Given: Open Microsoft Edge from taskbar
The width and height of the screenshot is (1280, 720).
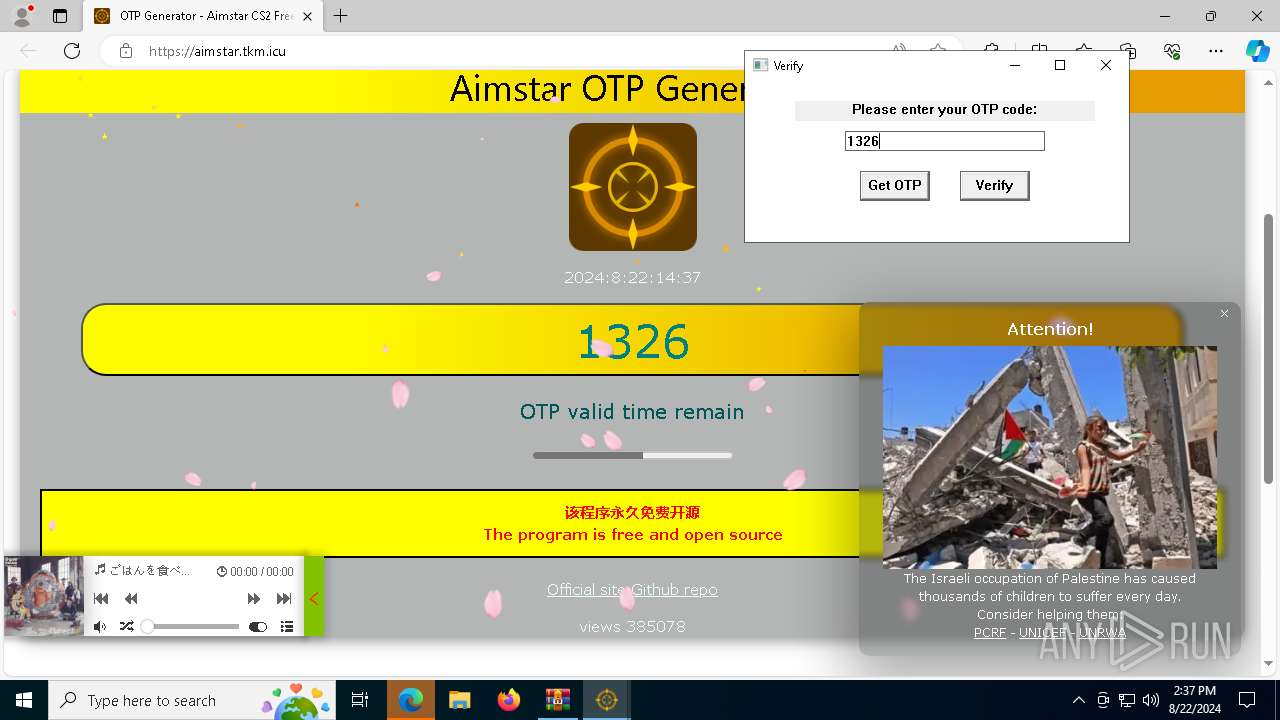Looking at the screenshot, I should tap(411, 700).
